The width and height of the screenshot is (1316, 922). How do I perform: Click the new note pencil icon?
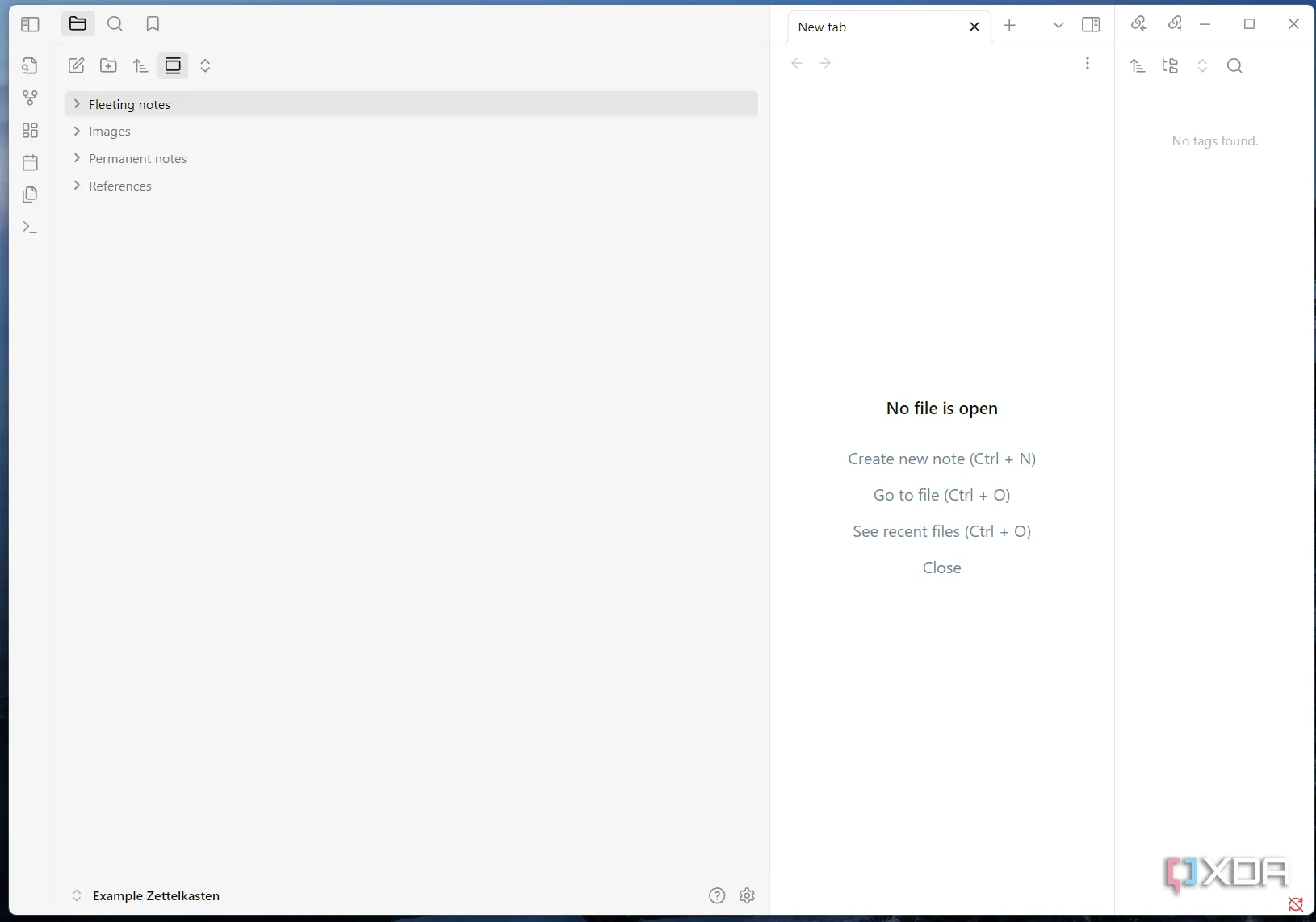(77, 66)
